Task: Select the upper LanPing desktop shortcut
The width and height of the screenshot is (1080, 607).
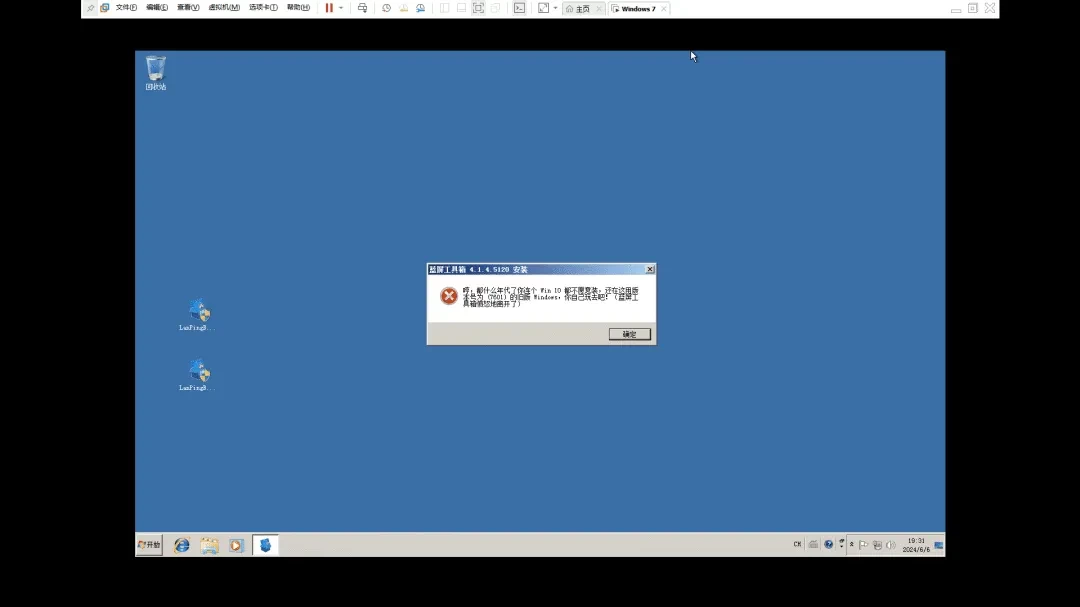Action: [x=198, y=313]
